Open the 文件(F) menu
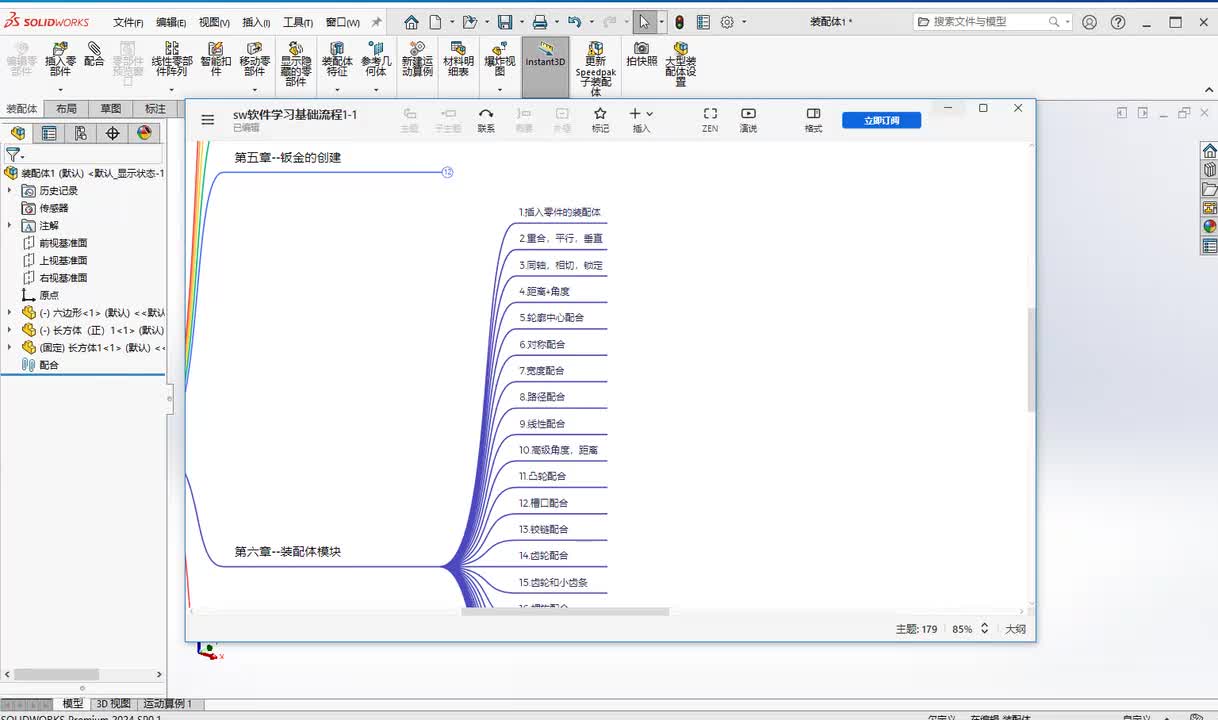This screenshot has height=720, width=1218. pos(128,22)
